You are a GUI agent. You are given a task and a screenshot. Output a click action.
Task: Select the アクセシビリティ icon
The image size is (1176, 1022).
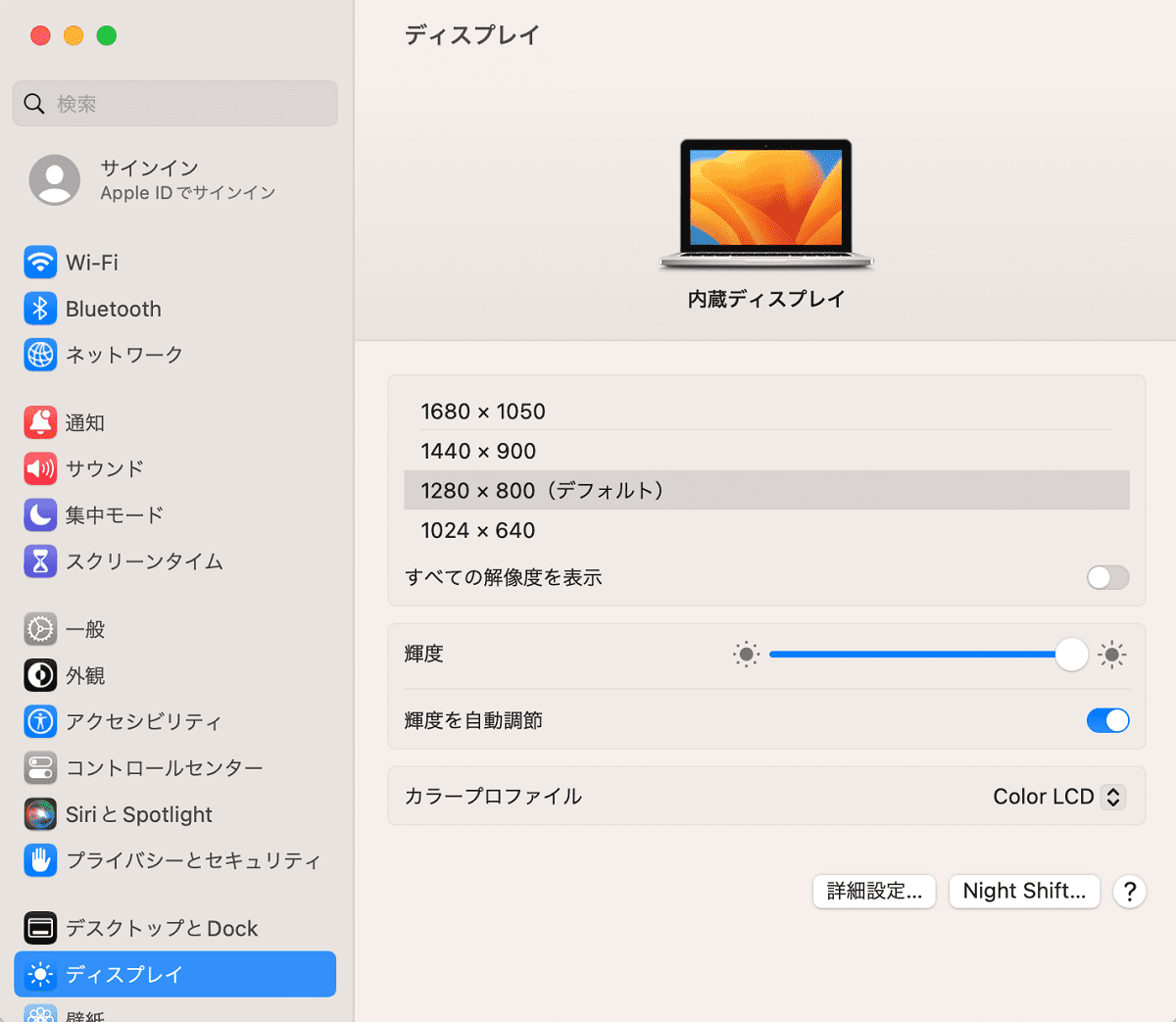coord(40,721)
